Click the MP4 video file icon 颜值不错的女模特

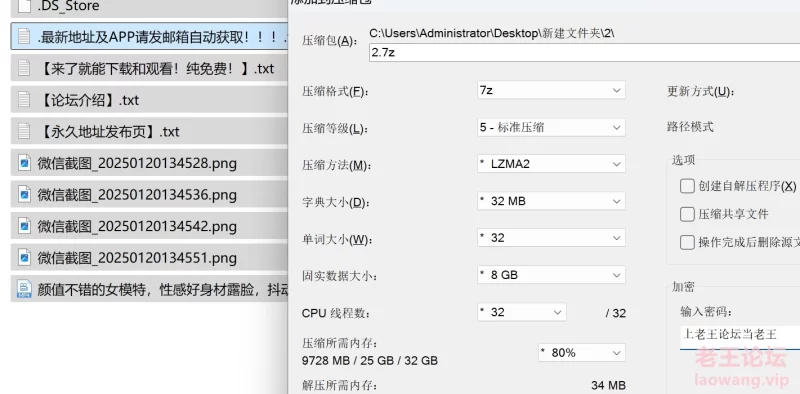[x=24, y=289]
